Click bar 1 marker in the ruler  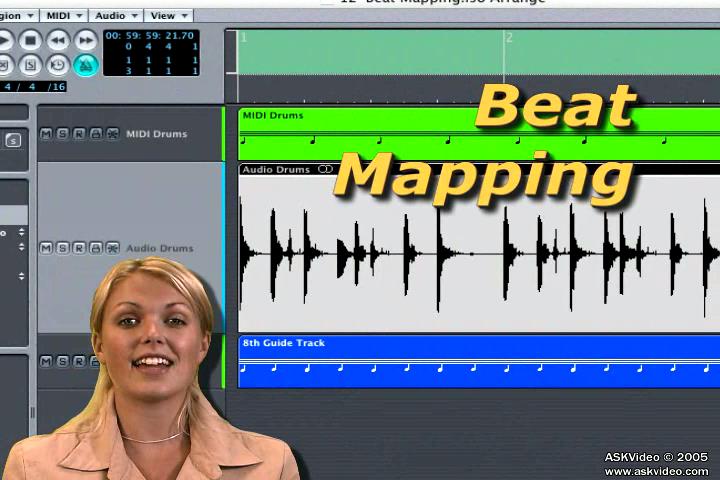[244, 38]
